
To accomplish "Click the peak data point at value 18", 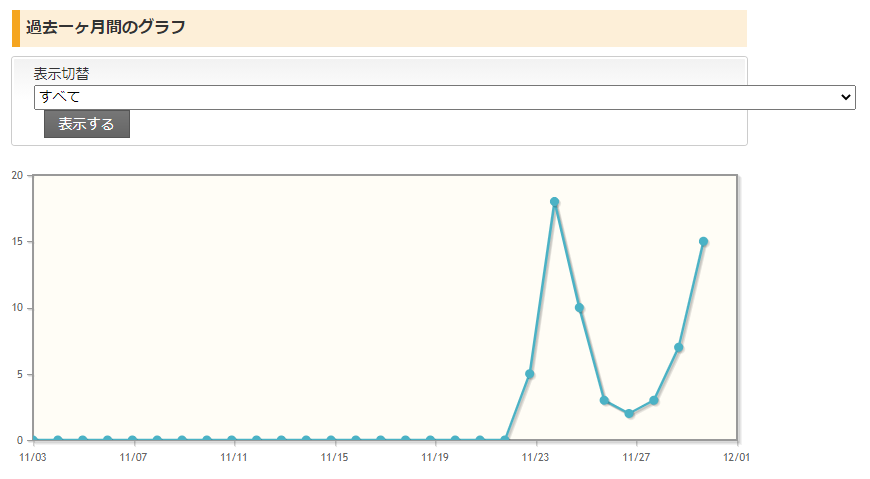I will click(554, 202).
